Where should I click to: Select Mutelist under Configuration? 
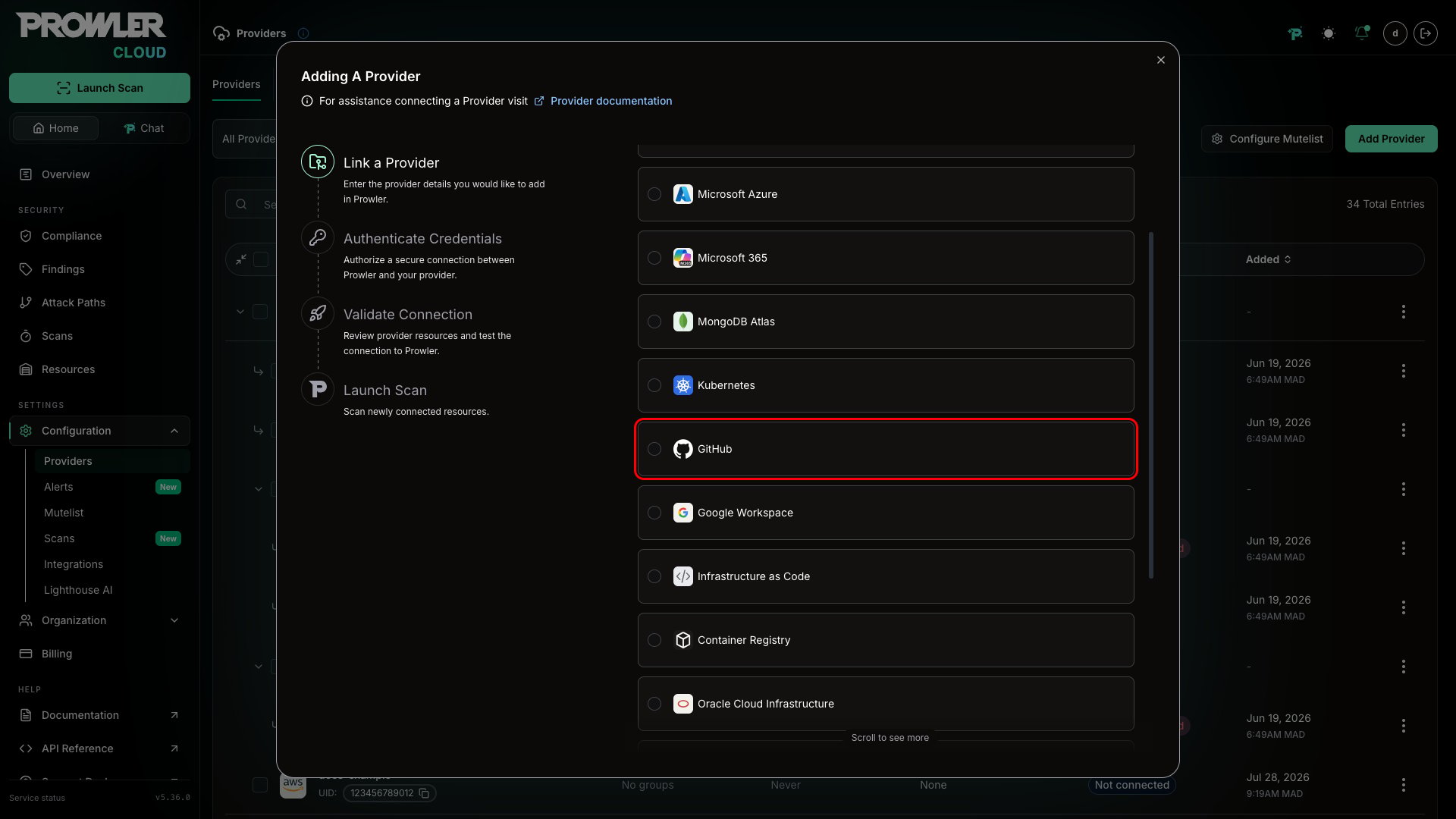112,513
